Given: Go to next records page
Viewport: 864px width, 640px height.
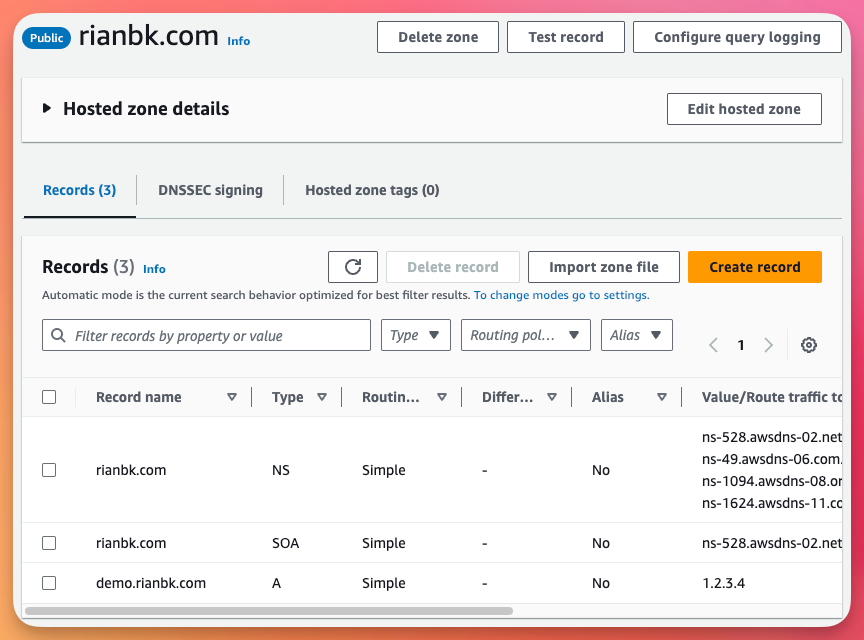Looking at the screenshot, I should (x=769, y=345).
